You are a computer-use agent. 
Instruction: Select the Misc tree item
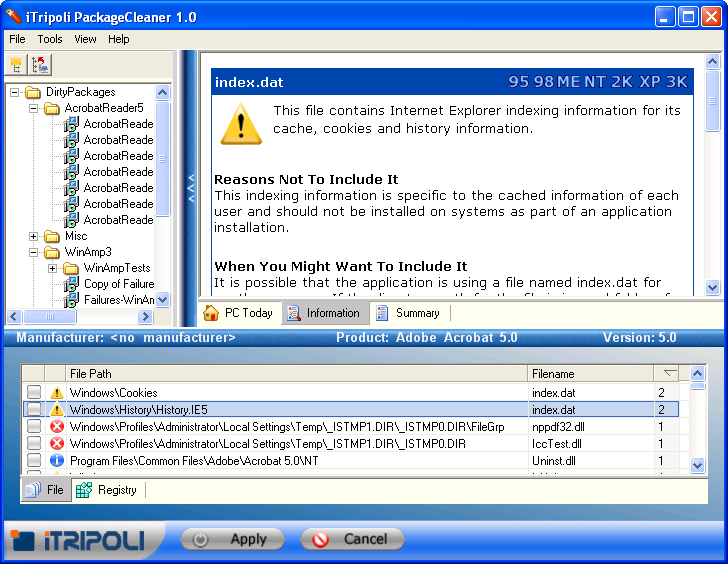click(76, 236)
